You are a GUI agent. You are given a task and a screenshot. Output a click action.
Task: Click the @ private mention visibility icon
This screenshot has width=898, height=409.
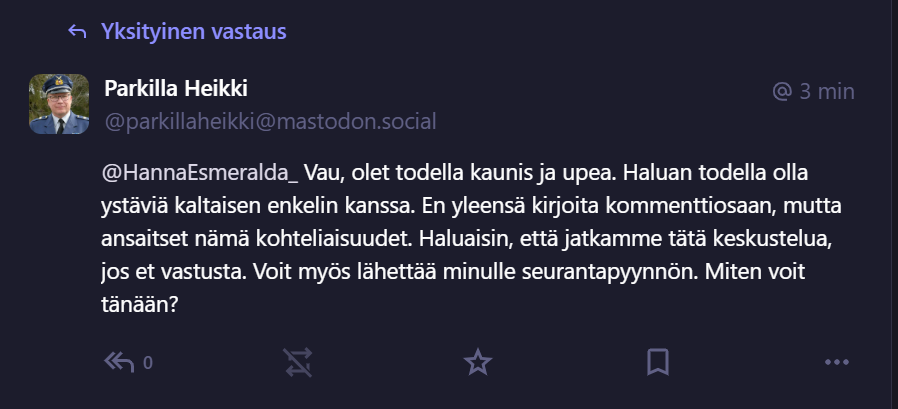click(782, 92)
